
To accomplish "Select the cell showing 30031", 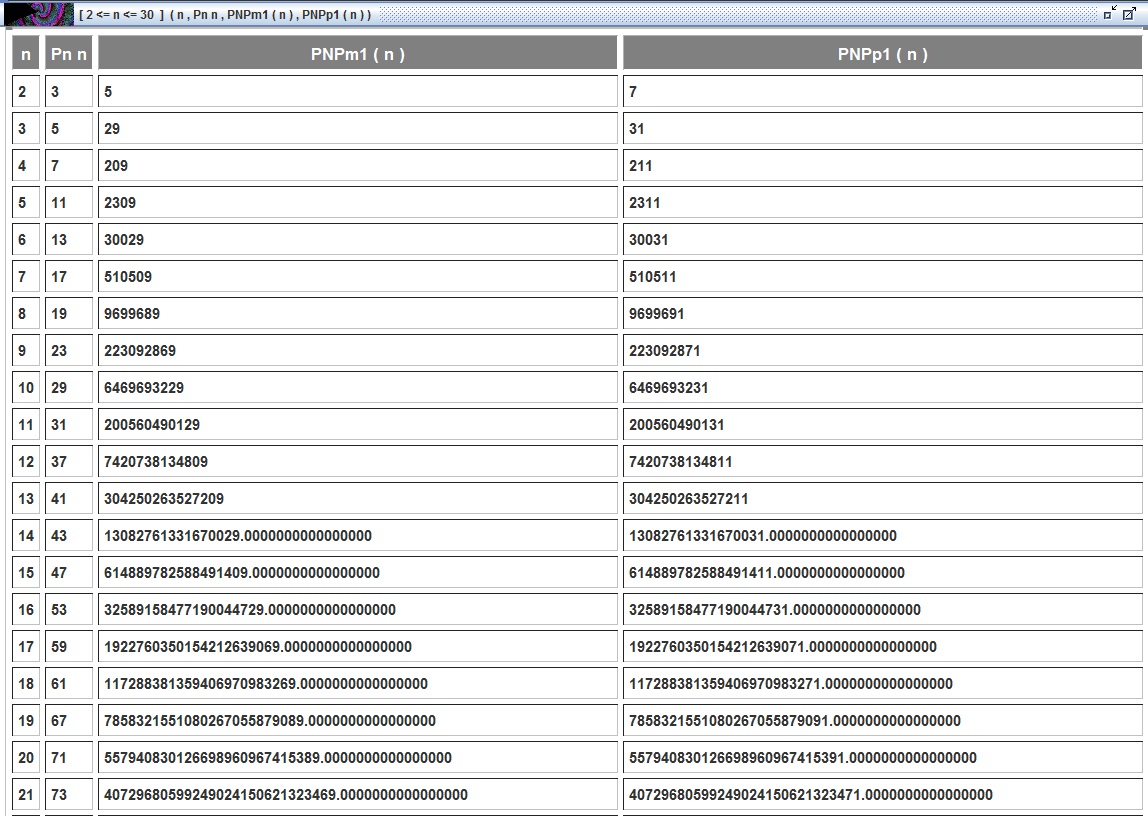I will pos(882,239).
